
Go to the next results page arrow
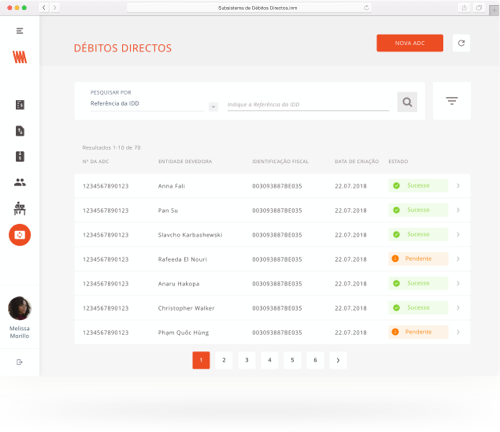point(338,360)
